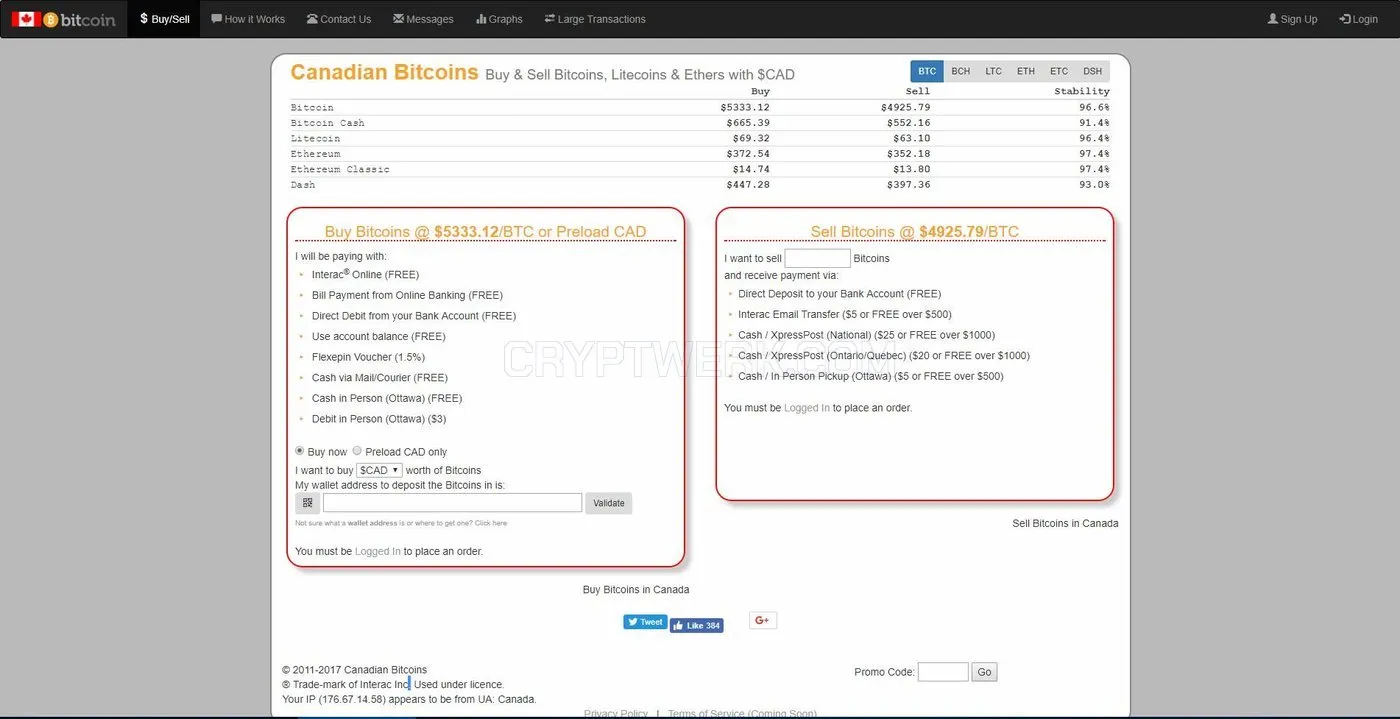This screenshot has height=719, width=1400.
Task: Click the Google Plus share icon
Action: click(762, 621)
